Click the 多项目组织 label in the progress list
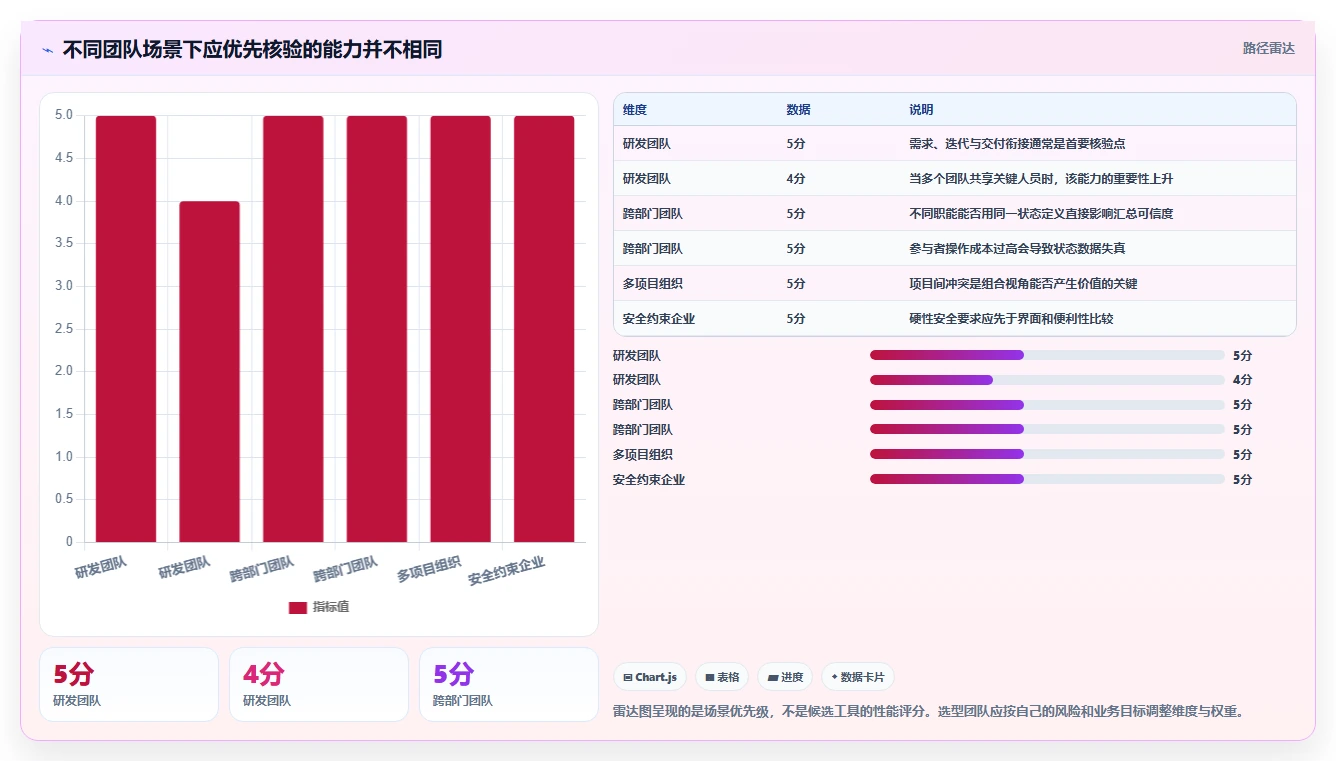1336x761 pixels. point(643,455)
